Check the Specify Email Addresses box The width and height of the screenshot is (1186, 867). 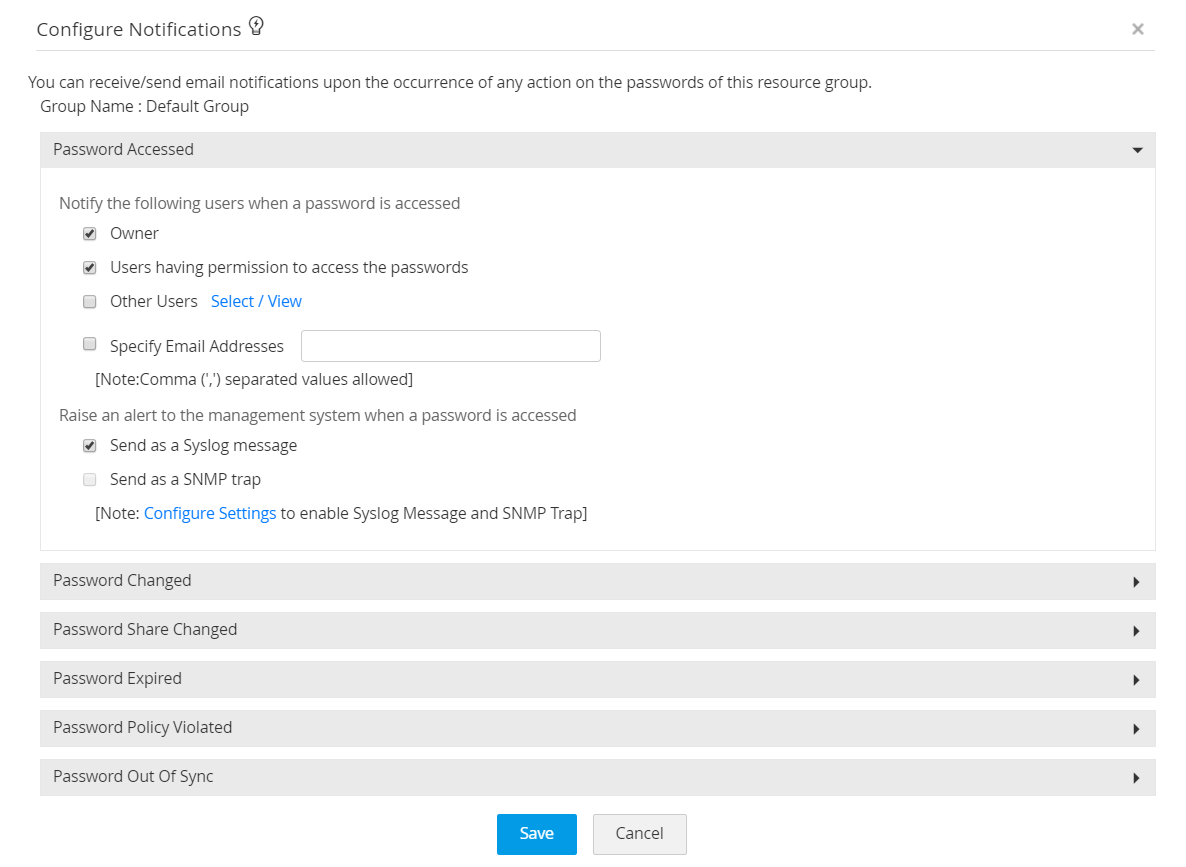[x=90, y=345]
